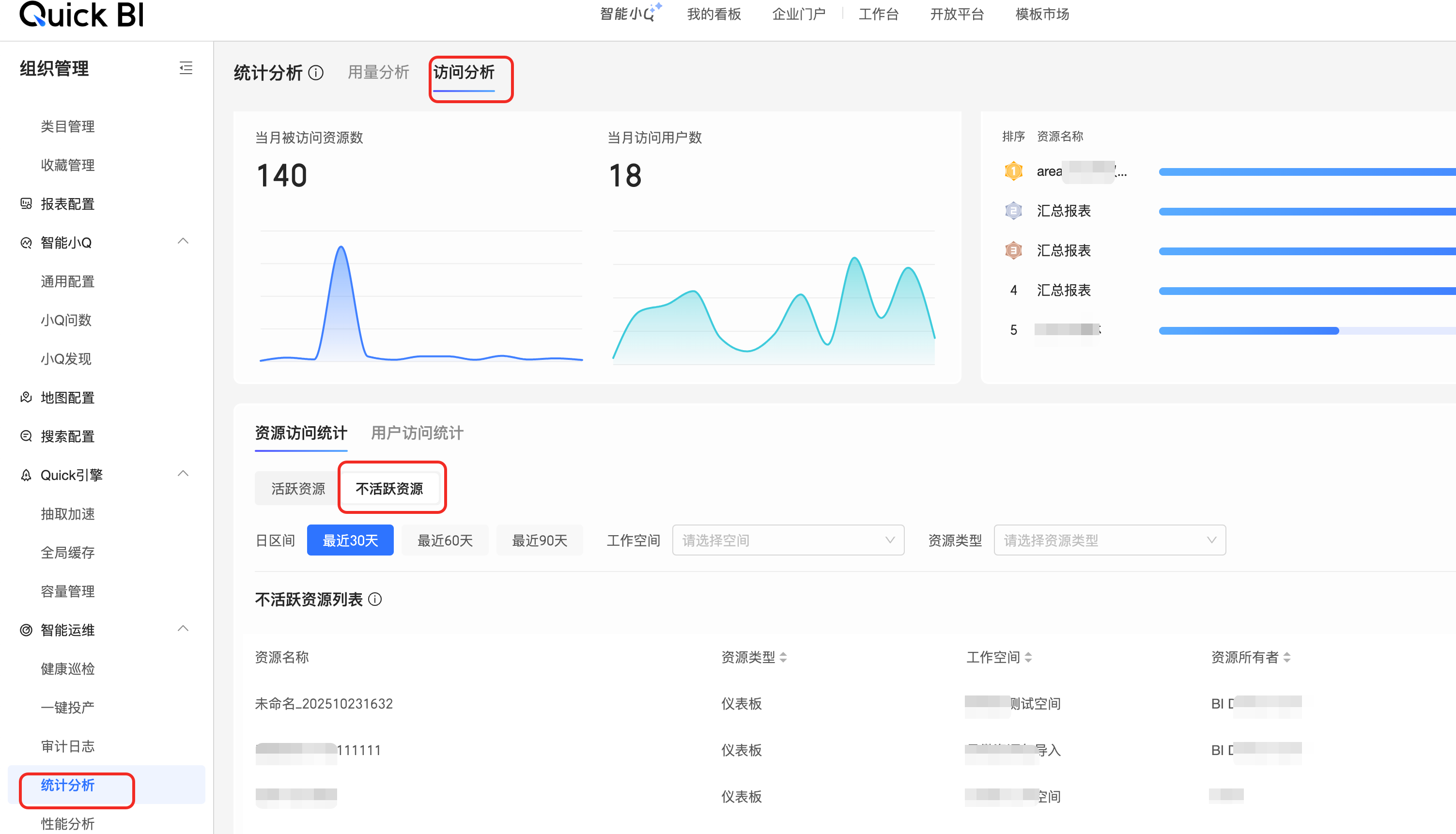Collapse the 组织管理 sidebar menu icon

coord(186,68)
